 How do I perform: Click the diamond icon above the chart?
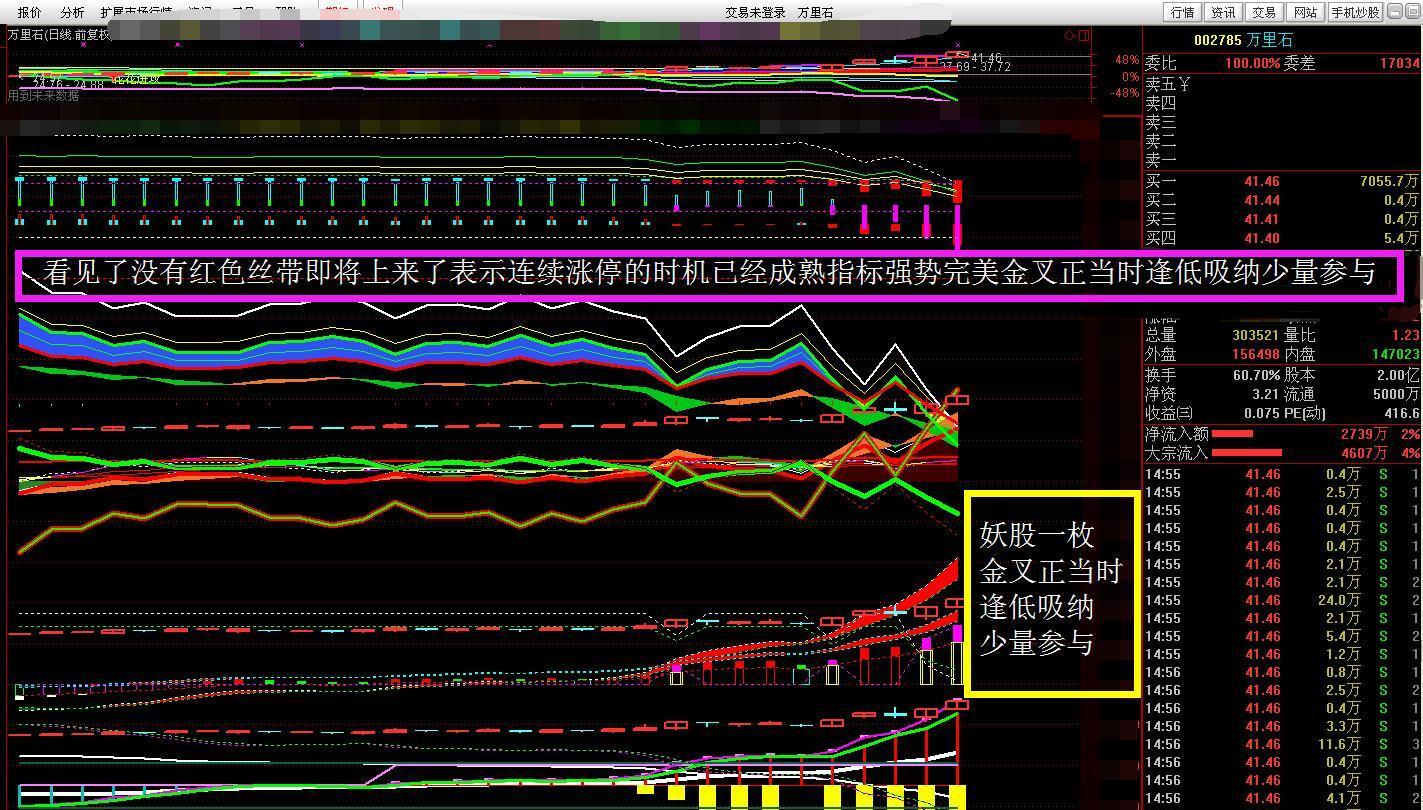1070,35
